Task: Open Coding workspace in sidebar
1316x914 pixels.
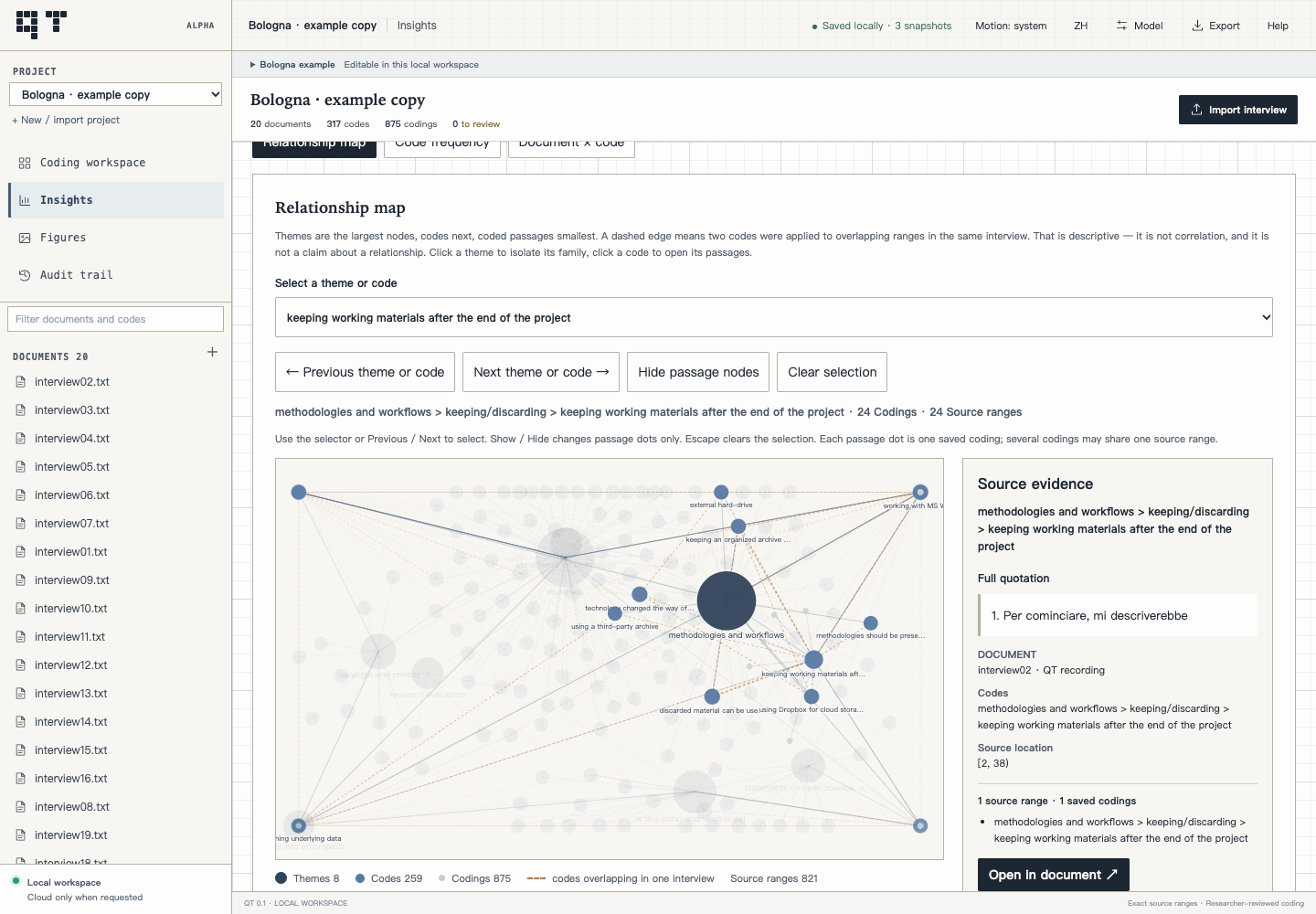Action: pos(116,163)
